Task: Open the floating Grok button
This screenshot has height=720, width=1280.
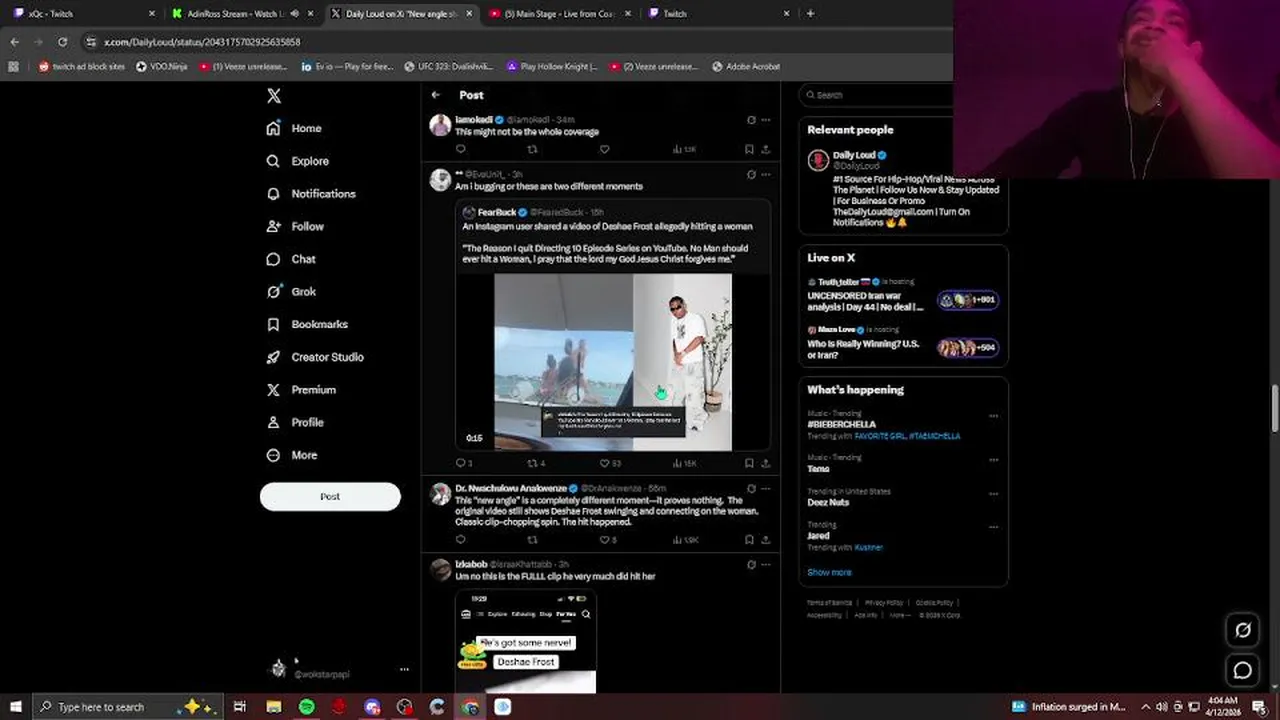Action: point(1243,630)
